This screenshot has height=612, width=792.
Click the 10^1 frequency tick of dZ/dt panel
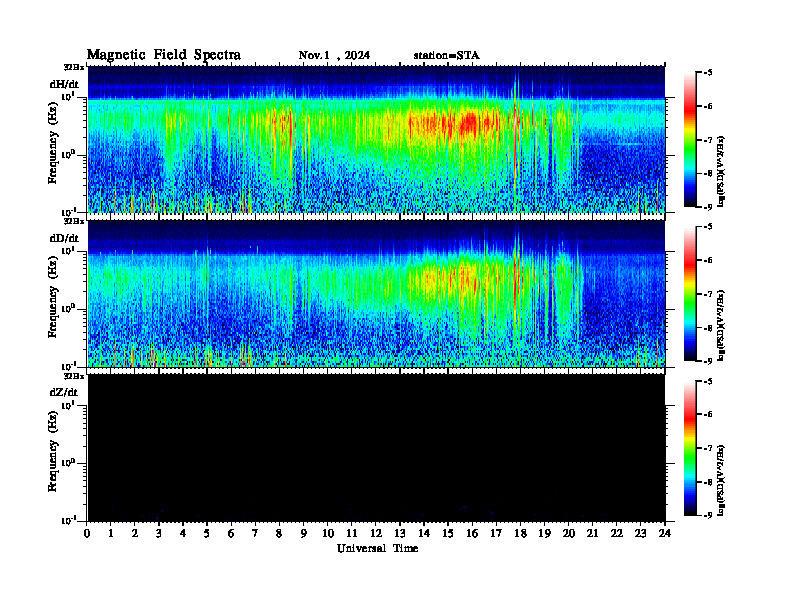68,405
